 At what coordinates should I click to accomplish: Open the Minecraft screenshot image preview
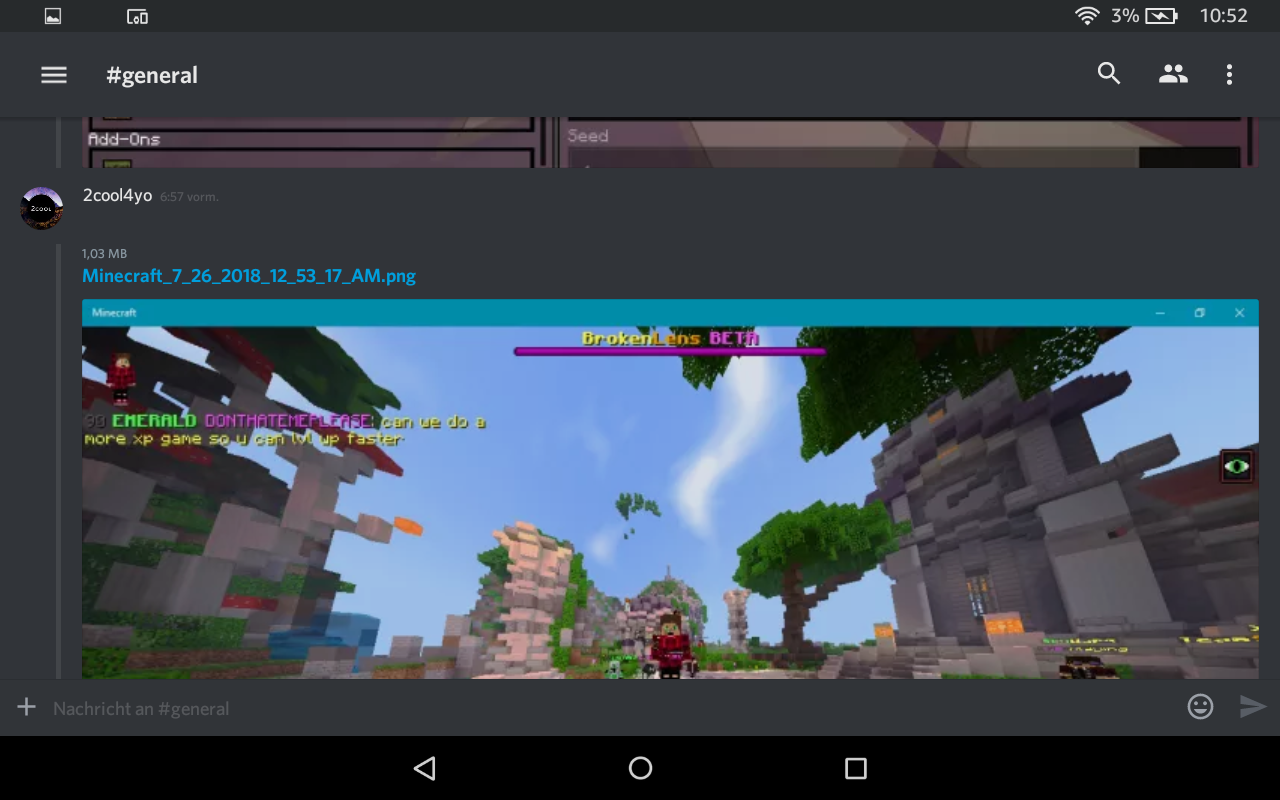coord(670,490)
